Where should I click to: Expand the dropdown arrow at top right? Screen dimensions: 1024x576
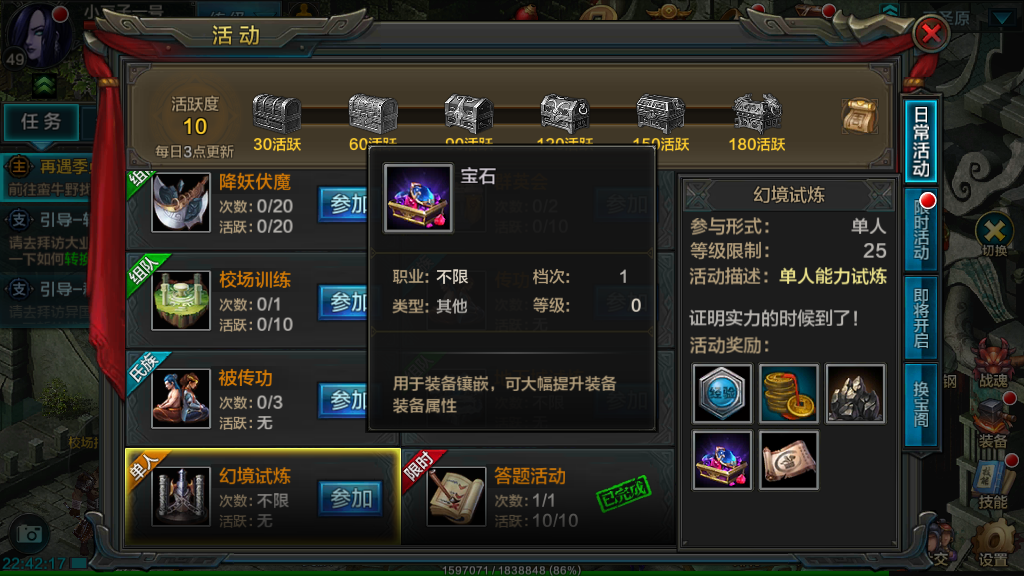1002,18
